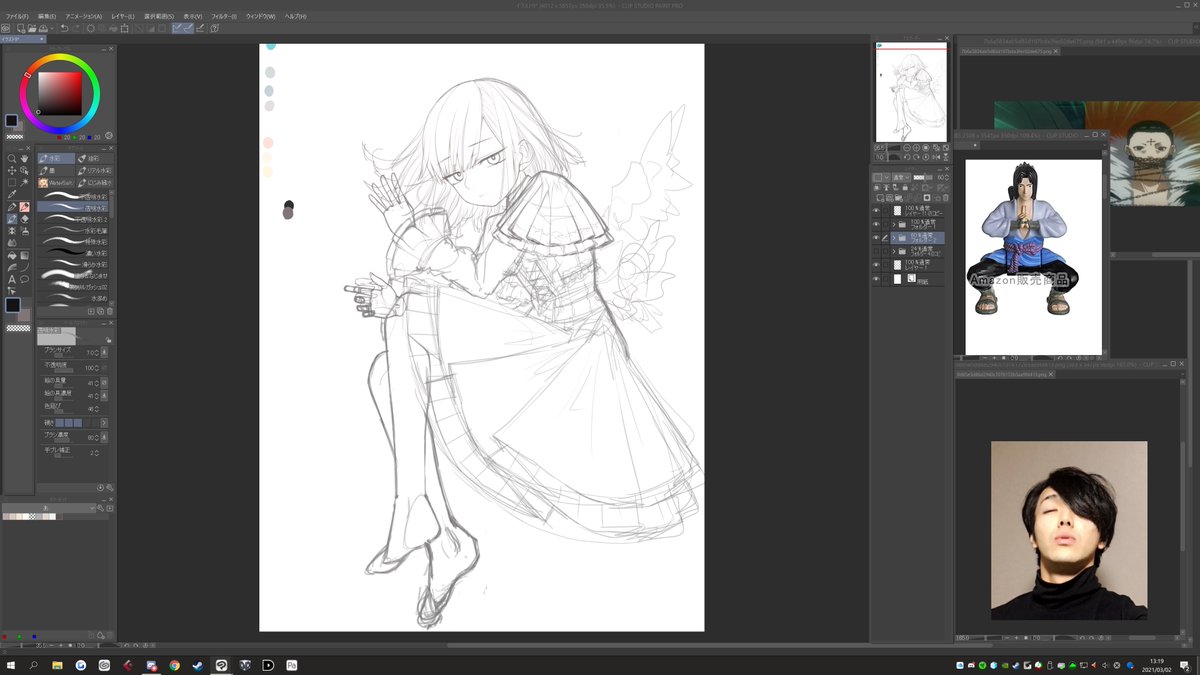The image size is (1200, 675).
Task: Select the Blend tool
Action: [x=12, y=242]
